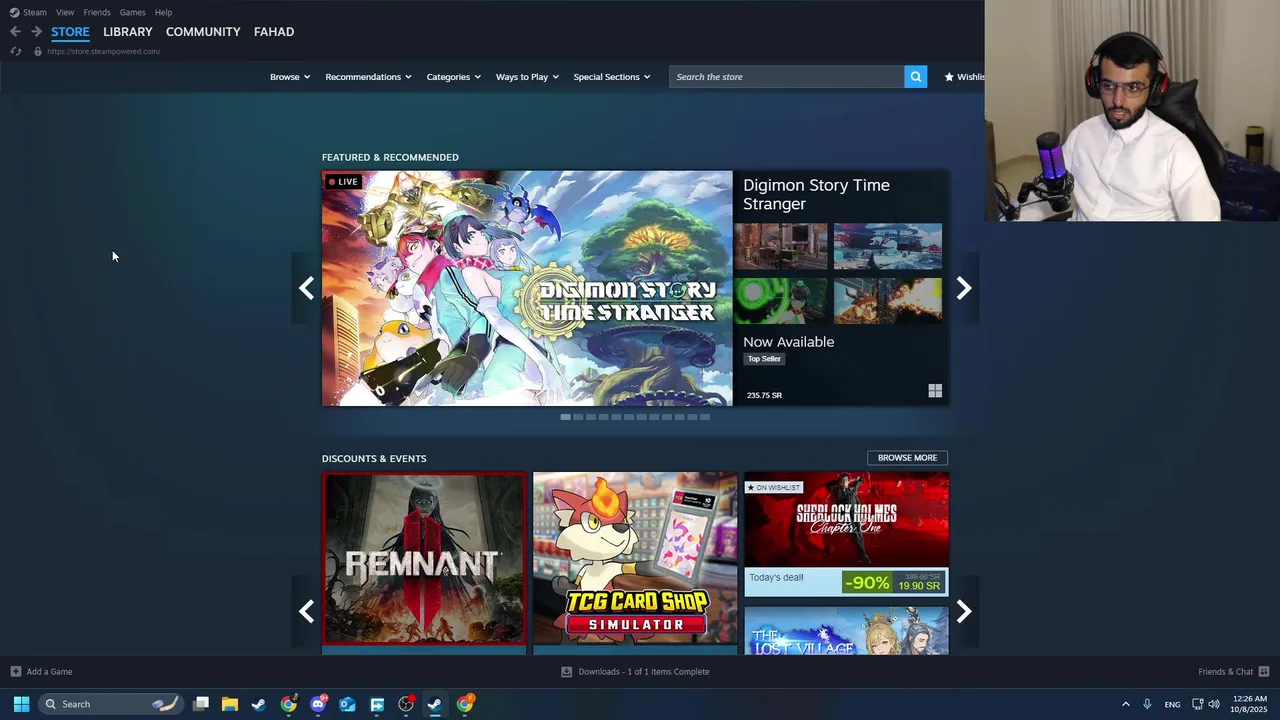Image resolution: width=1280 pixels, height=720 pixels.
Task: Click the BROWSE MORE button
Action: pyautogui.click(x=907, y=458)
